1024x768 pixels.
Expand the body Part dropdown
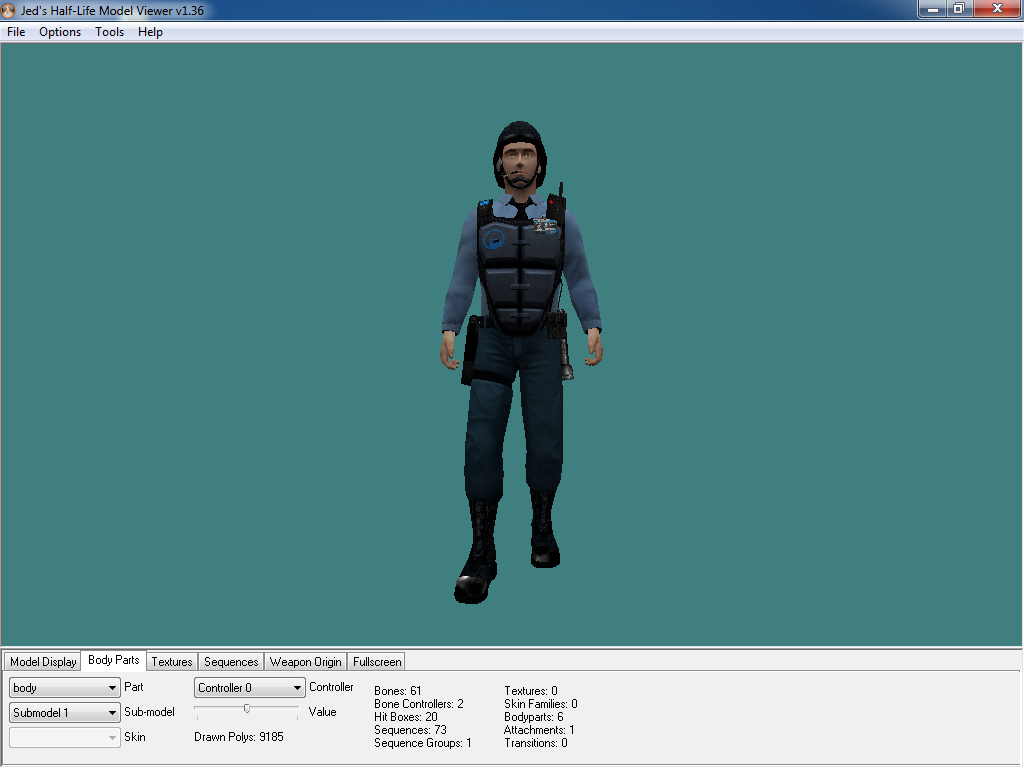coord(65,688)
